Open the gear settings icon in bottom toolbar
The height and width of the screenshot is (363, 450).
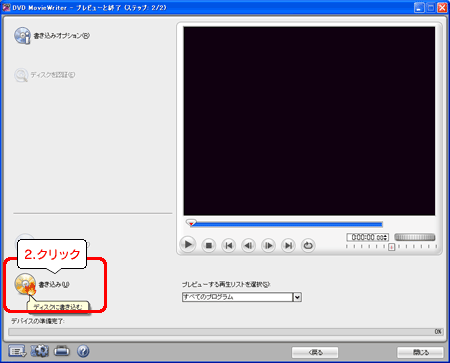(40, 351)
